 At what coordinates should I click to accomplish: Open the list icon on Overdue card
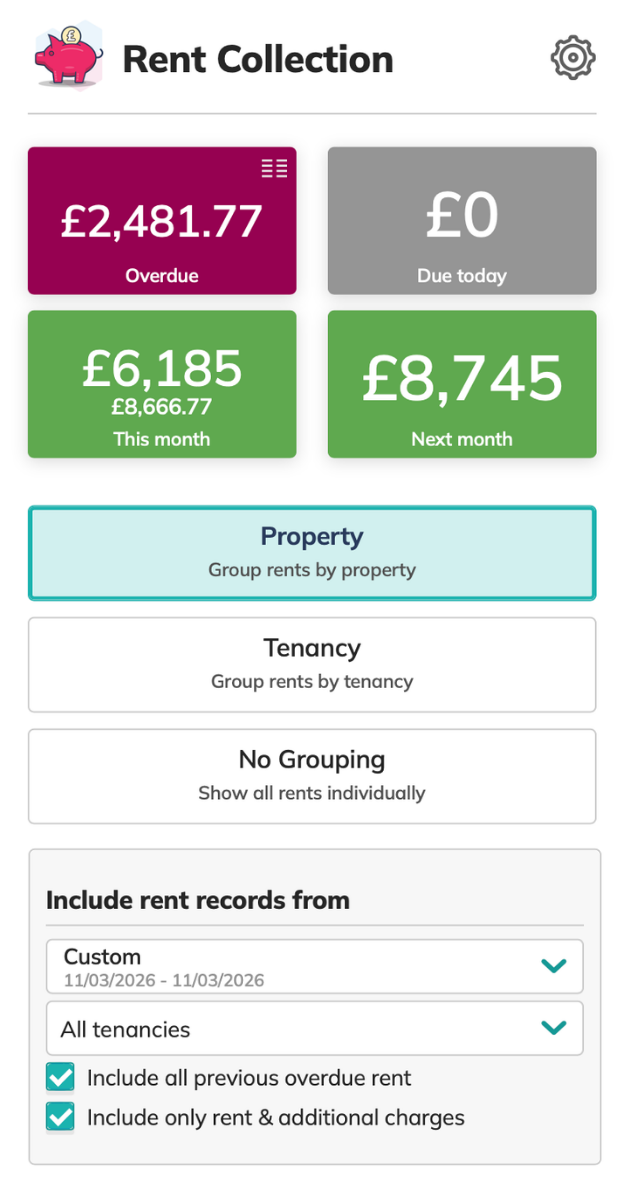click(x=274, y=169)
